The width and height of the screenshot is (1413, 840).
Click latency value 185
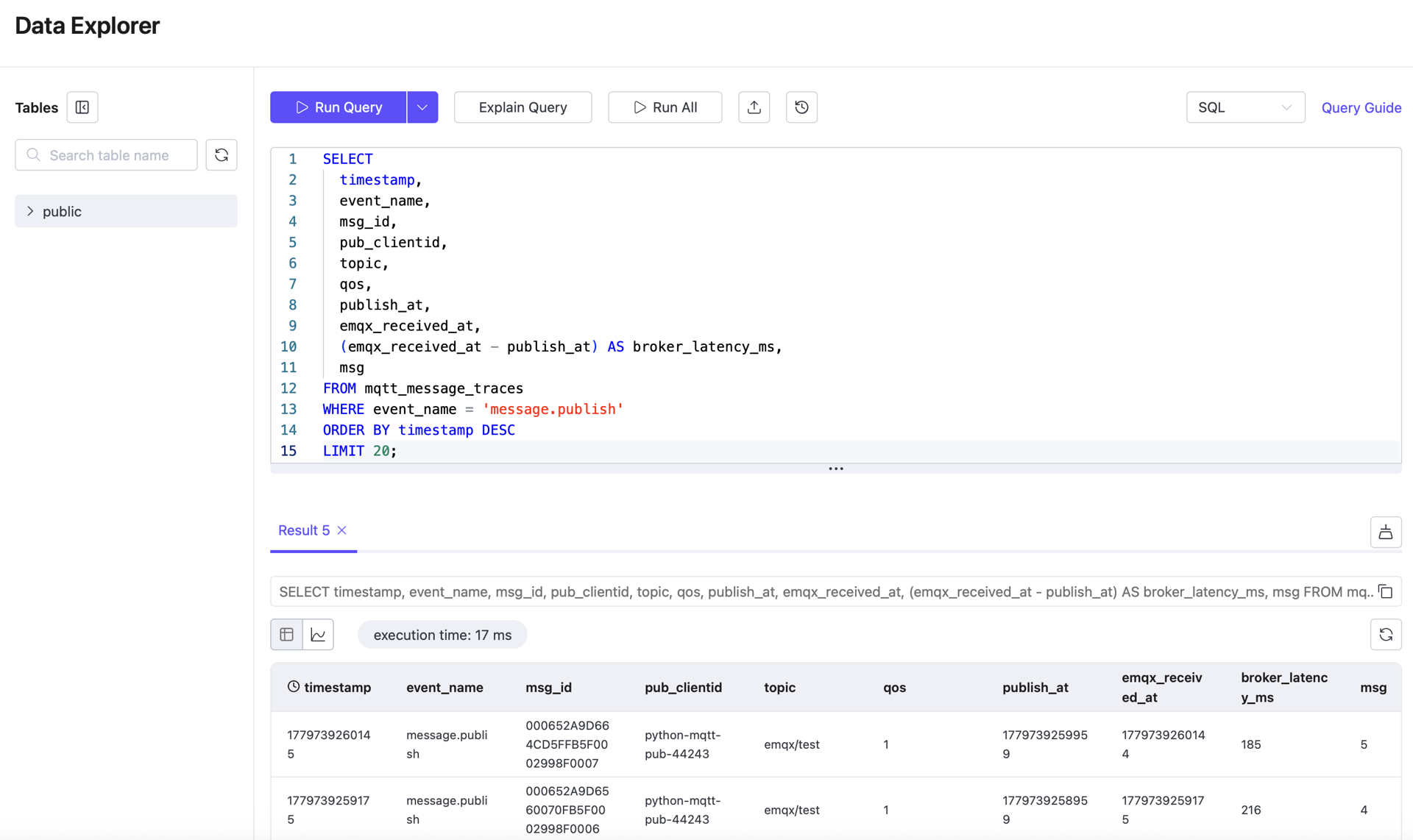tap(1251, 744)
